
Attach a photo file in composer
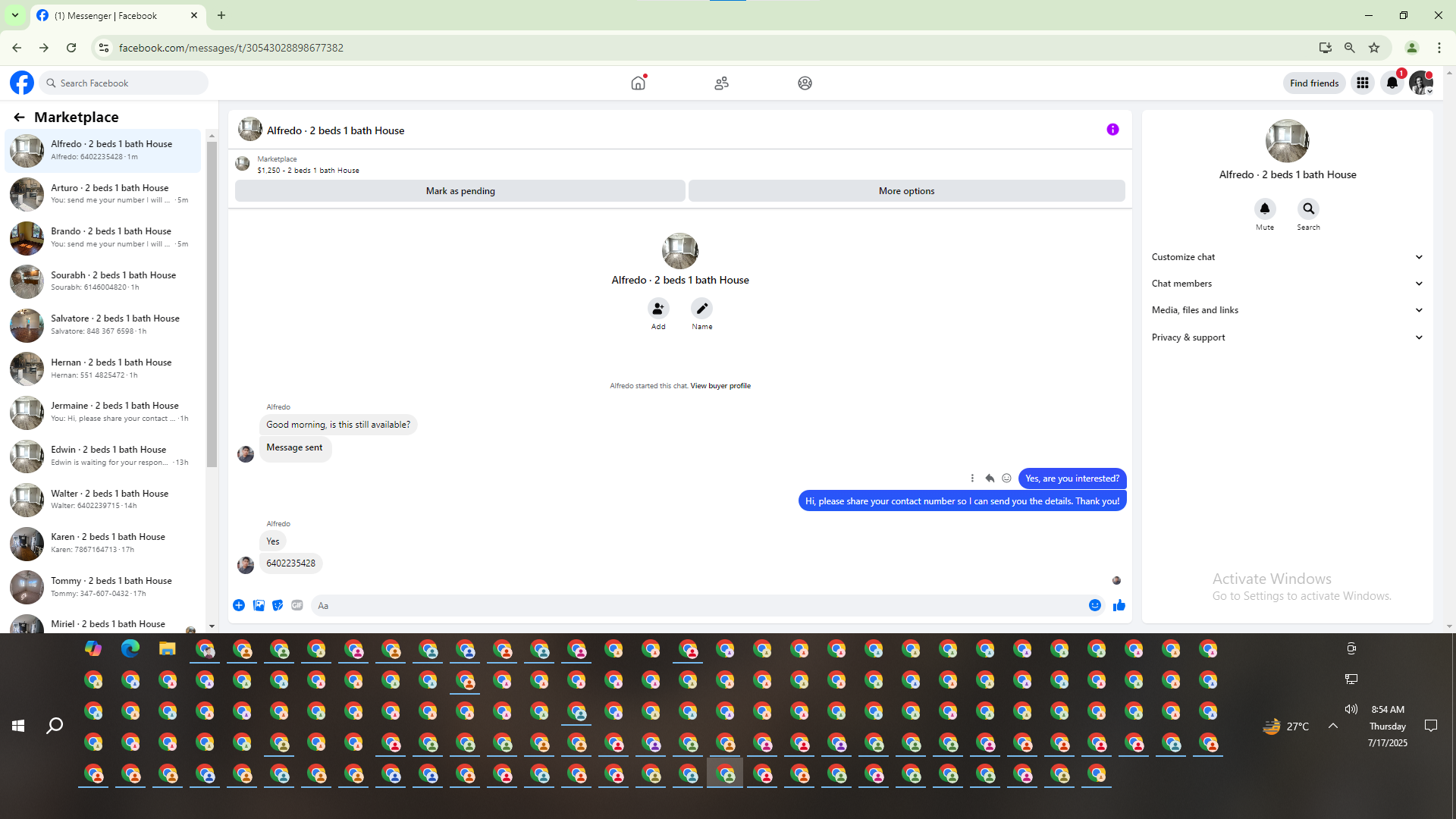[x=259, y=605]
